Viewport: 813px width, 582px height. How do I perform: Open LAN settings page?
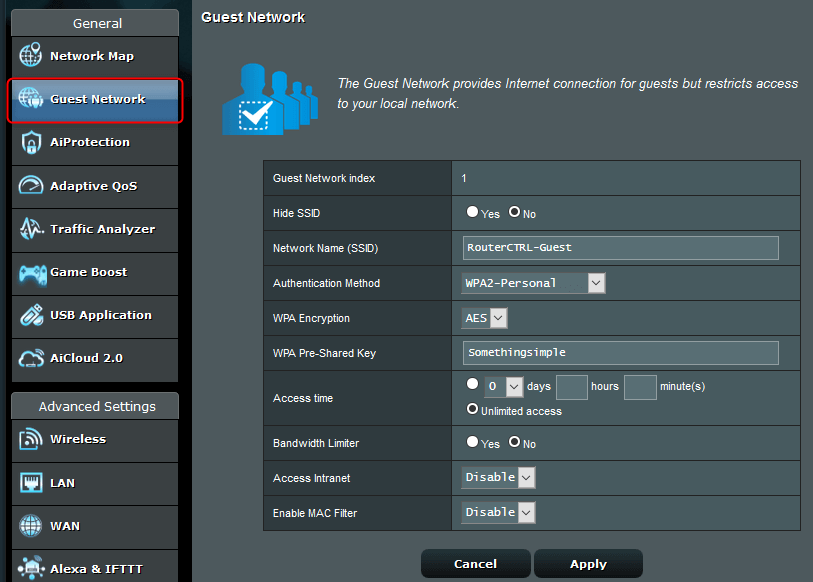[x=95, y=484]
